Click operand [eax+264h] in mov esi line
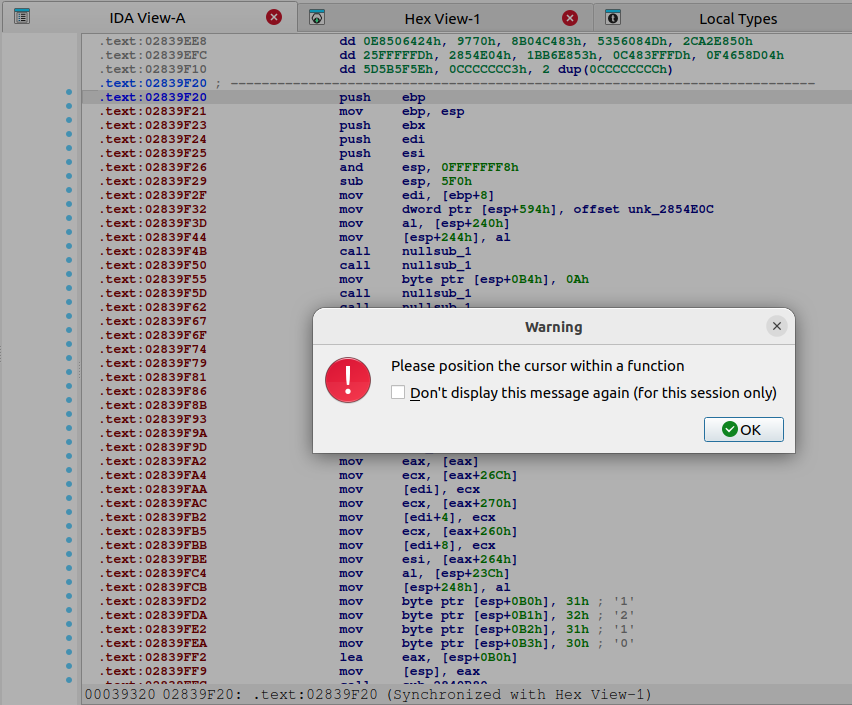 pos(479,559)
